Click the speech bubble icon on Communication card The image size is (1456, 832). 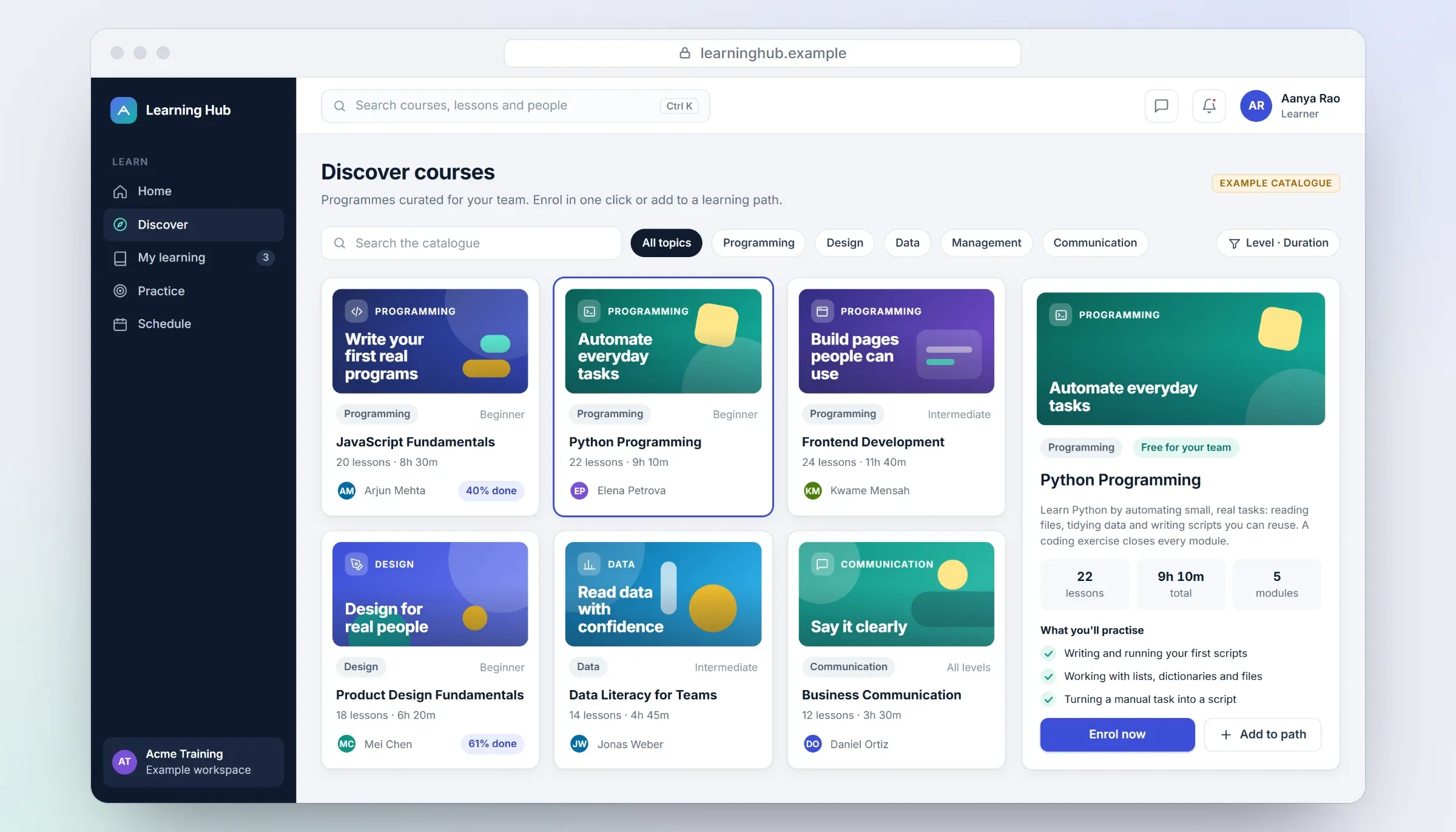[822, 565]
